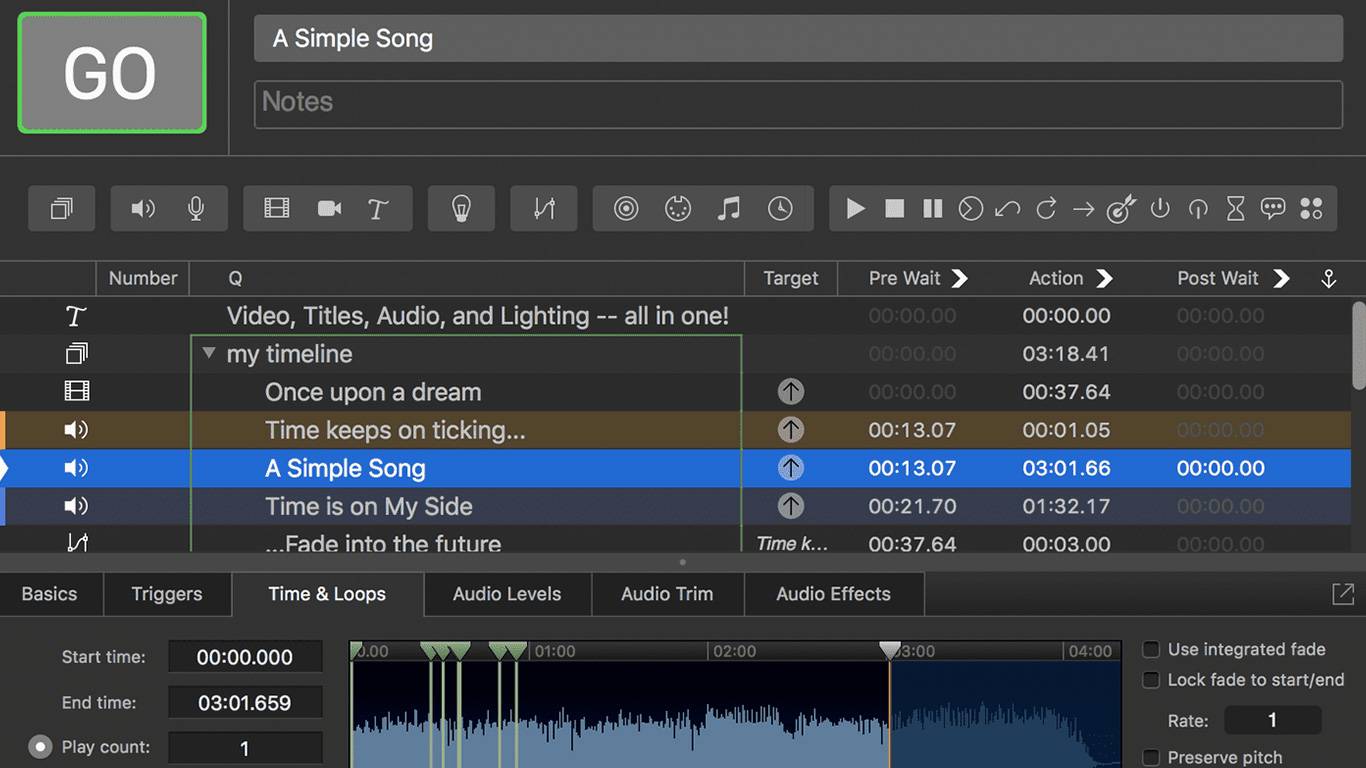Switch to the Audio Levels tab
The image size is (1366, 768).
tap(507, 594)
